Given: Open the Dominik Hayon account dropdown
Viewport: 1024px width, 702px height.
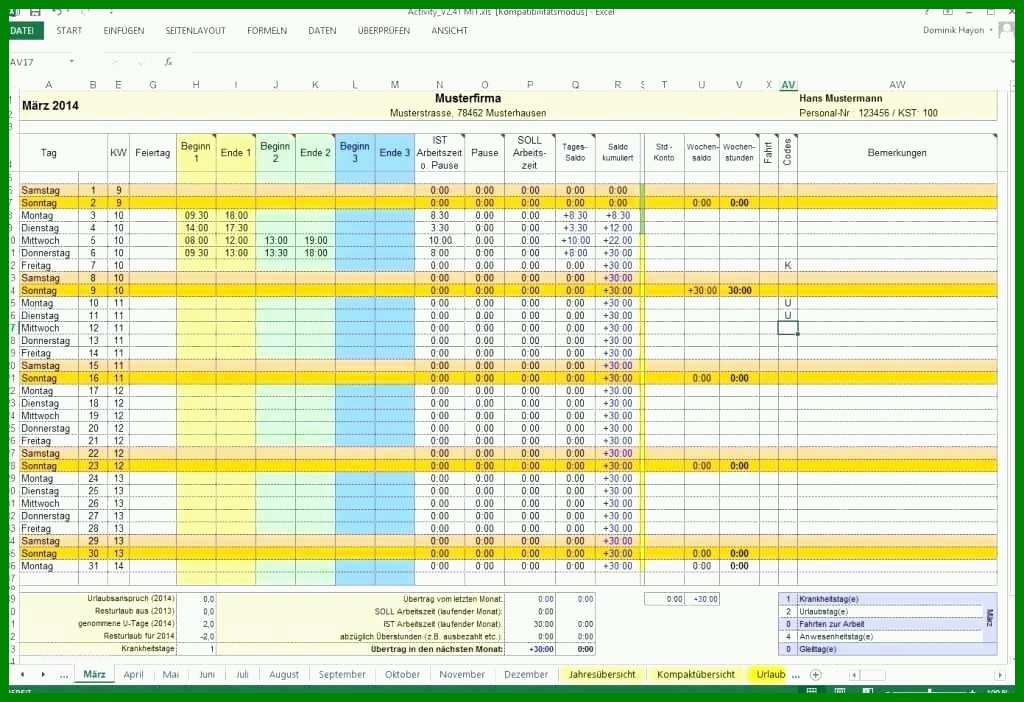Looking at the screenshot, I should [x=957, y=30].
